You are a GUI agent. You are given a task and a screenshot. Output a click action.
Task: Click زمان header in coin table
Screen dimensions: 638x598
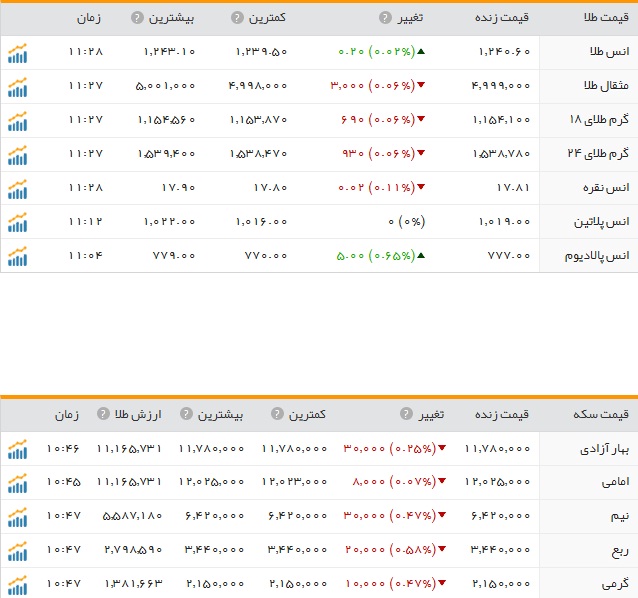[x=67, y=415]
